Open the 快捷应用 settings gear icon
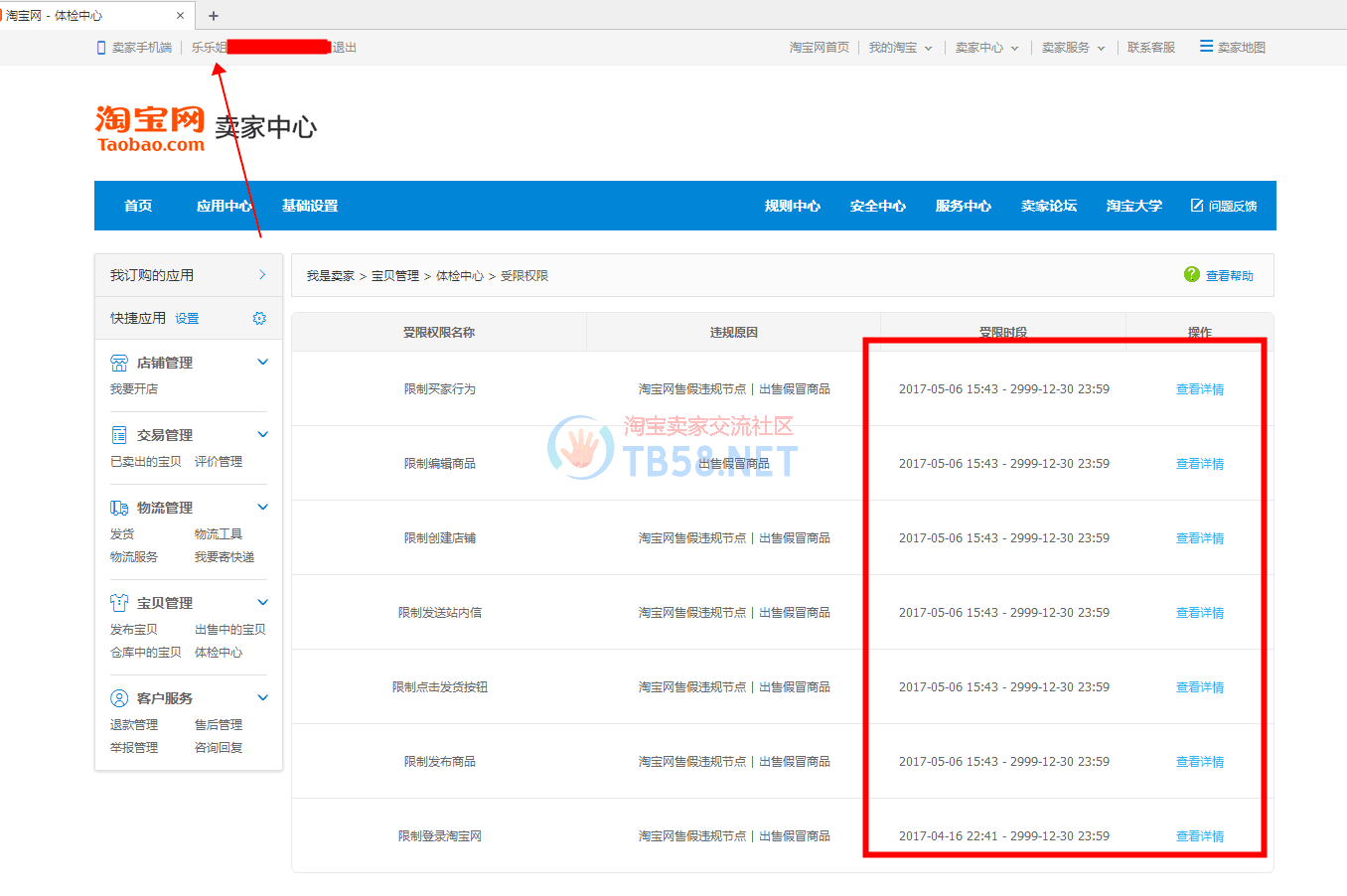This screenshot has height=896, width=1347. (x=259, y=318)
